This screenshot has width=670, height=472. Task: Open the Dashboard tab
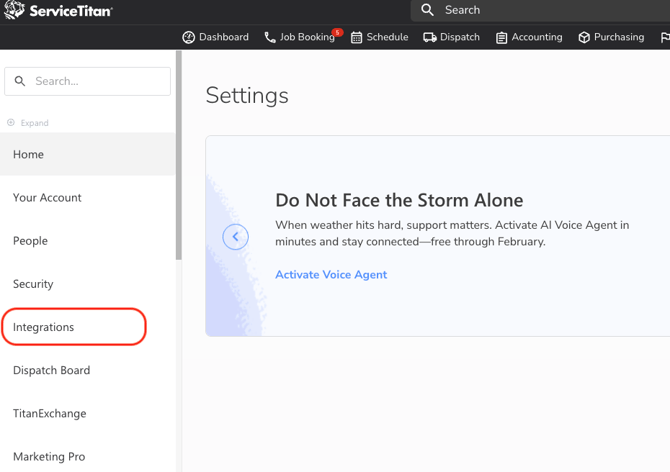coord(215,37)
